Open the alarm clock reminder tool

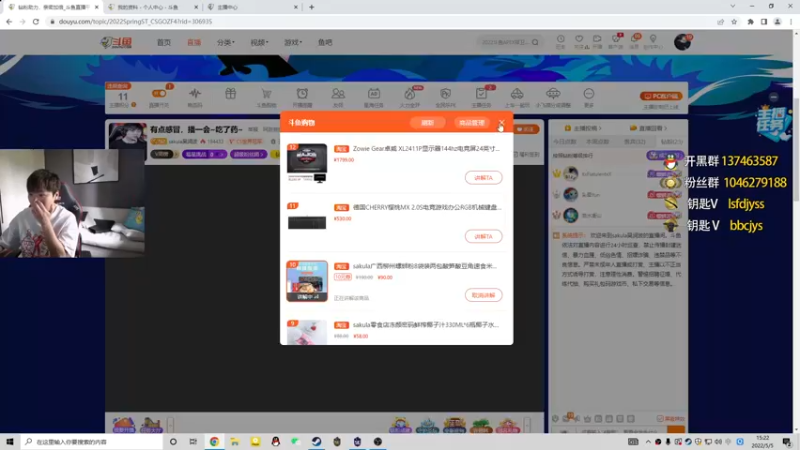[x=302, y=97]
